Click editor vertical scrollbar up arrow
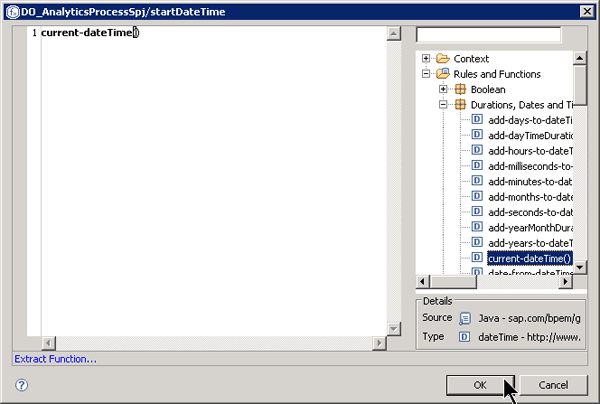600x404 pixels. click(394, 33)
